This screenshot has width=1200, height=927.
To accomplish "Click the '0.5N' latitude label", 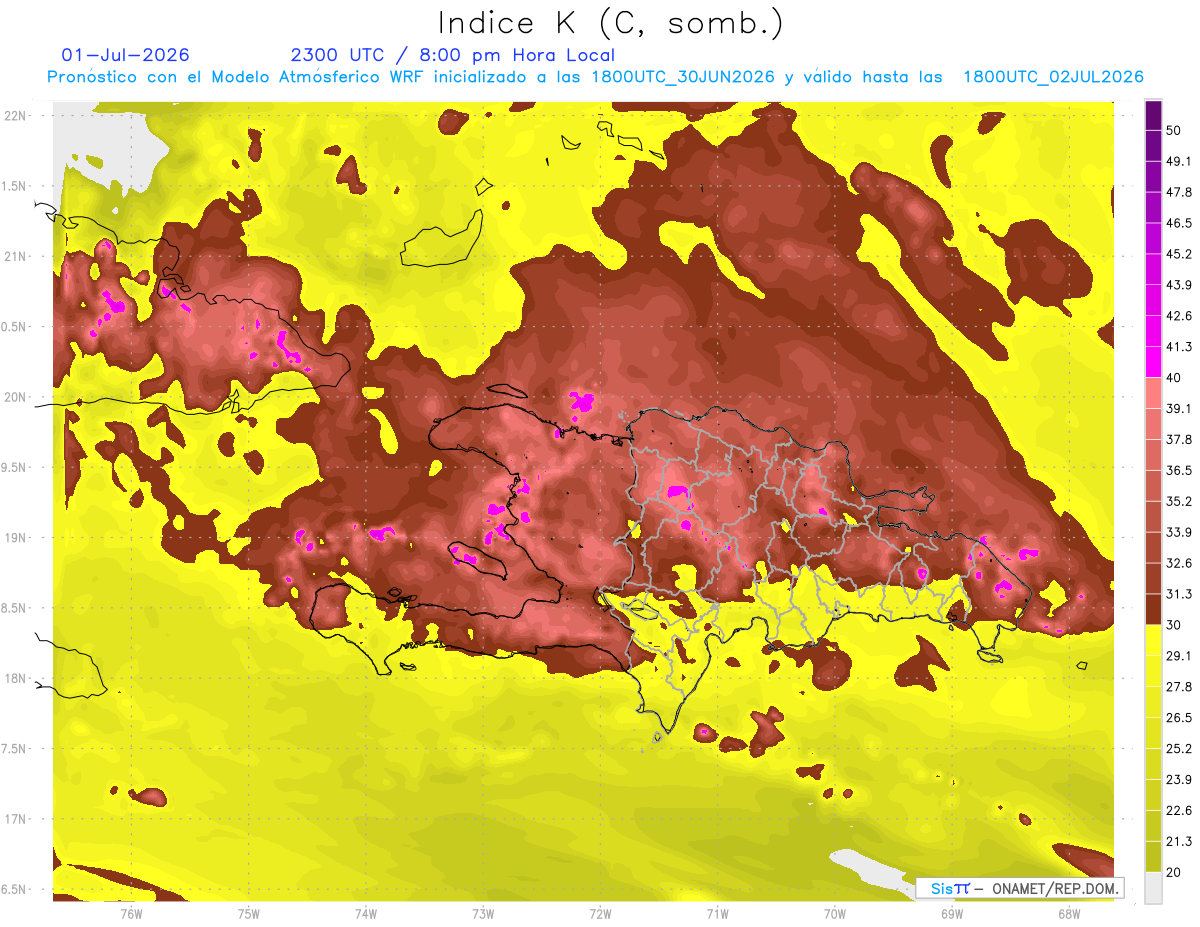I will coord(14,327).
